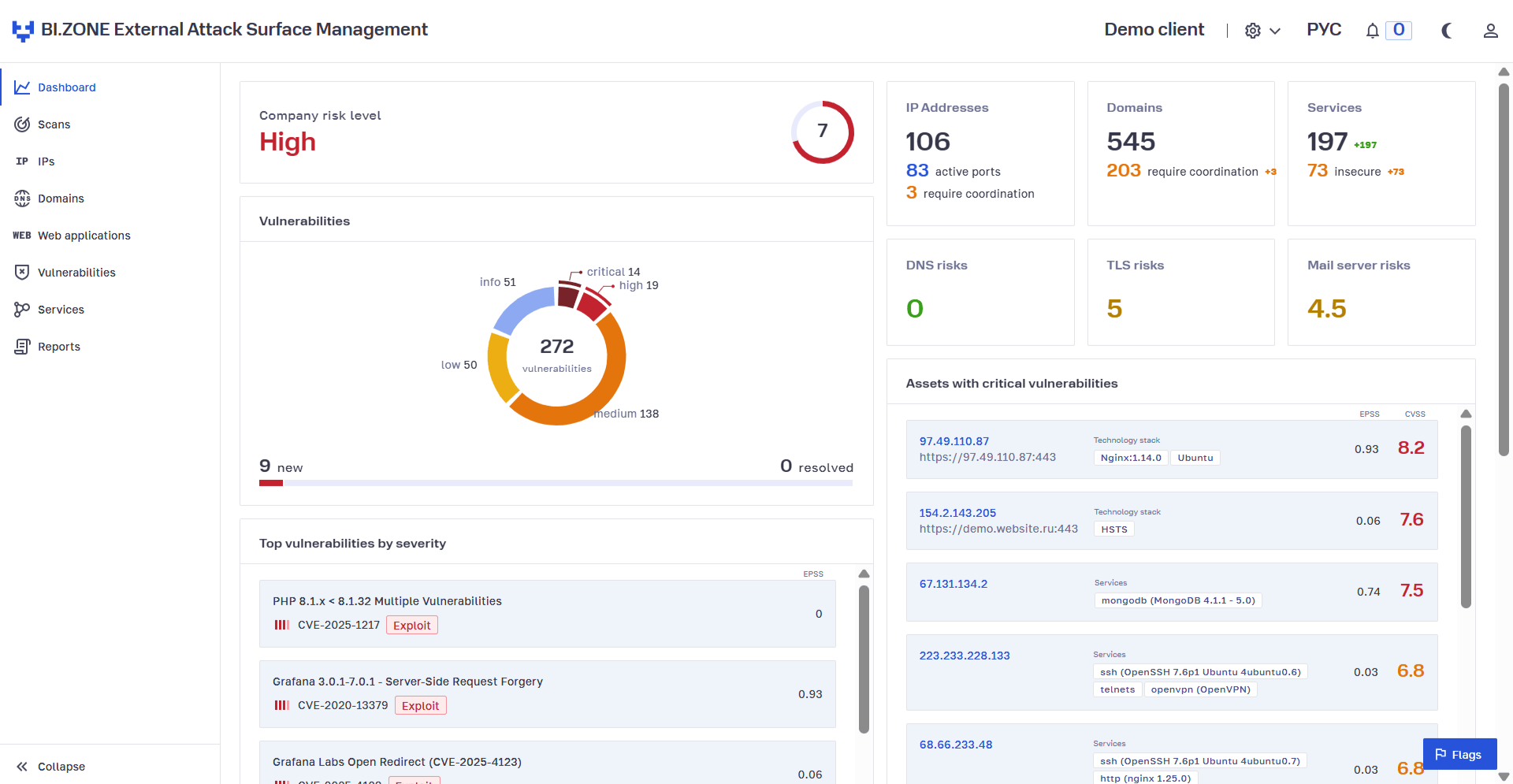The image size is (1513, 784).
Task: Select Web applications in the sidebar
Action: 110,236
